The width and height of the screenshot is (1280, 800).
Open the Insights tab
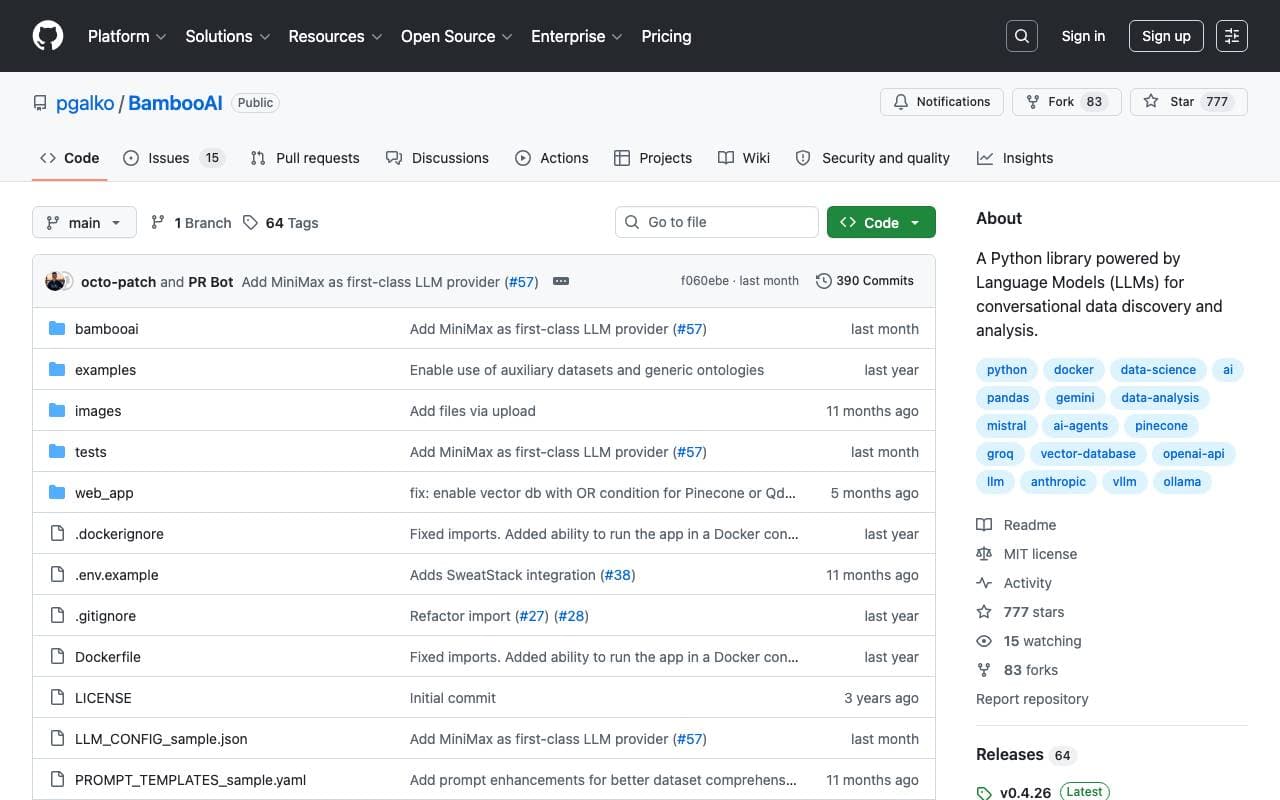1015,158
